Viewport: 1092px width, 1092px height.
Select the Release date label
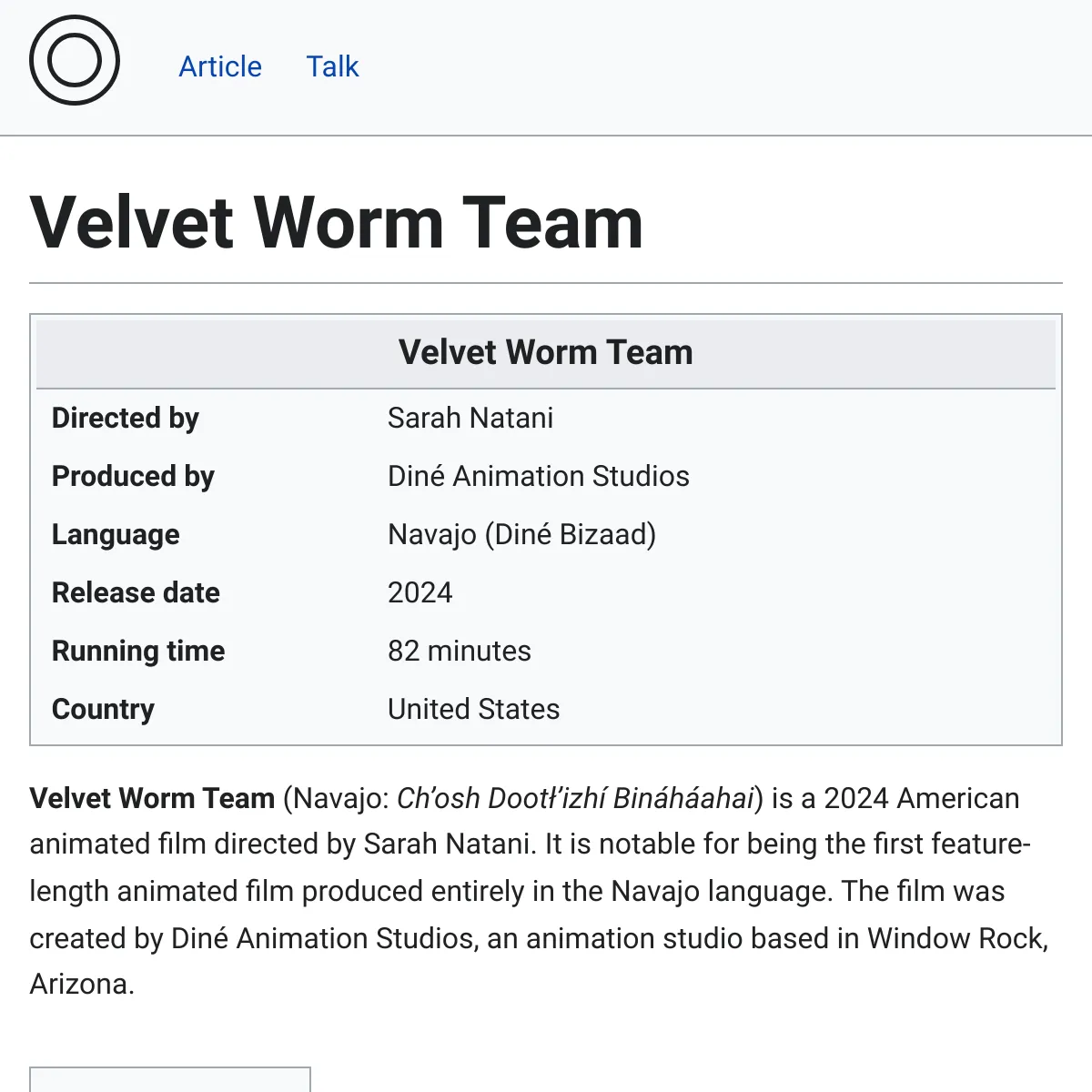(136, 592)
